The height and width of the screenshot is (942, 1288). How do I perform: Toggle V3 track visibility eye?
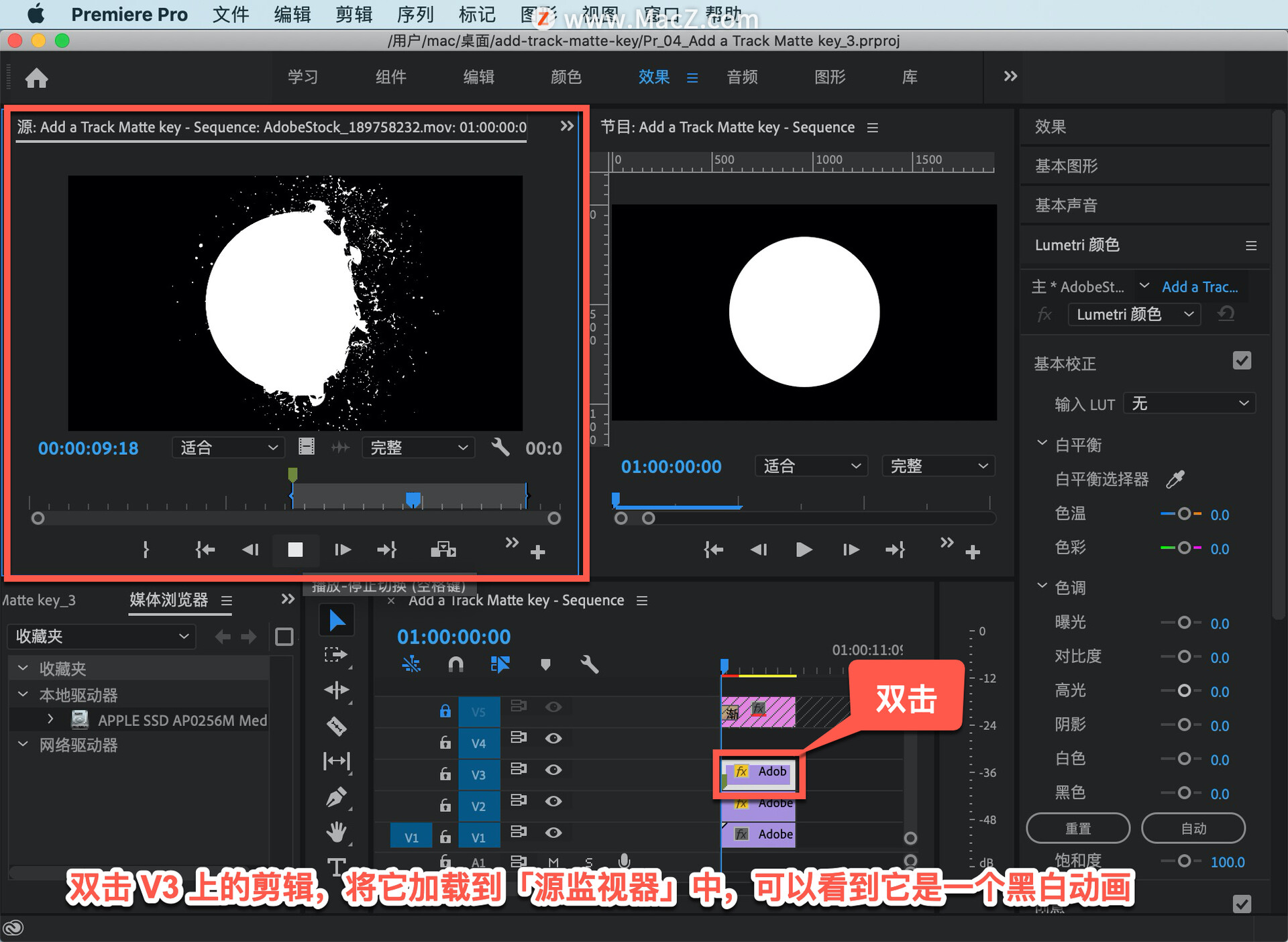[553, 770]
